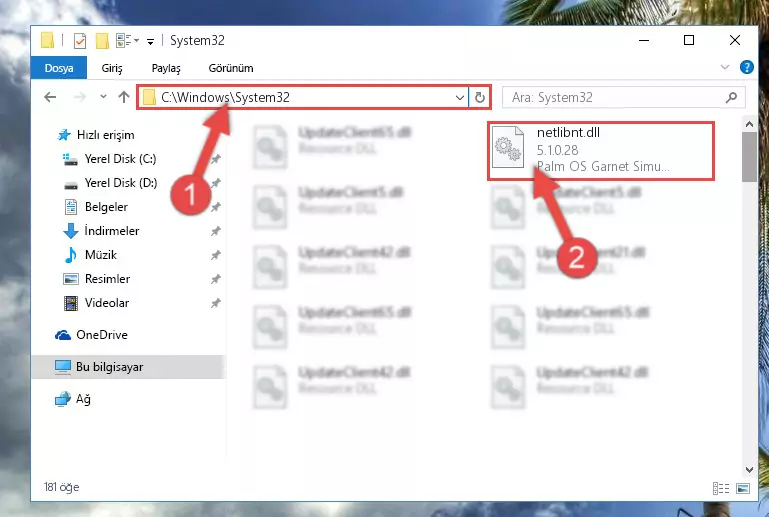Click the Müzik note icon
Screen dimensions: 769x517
click(x=71, y=255)
